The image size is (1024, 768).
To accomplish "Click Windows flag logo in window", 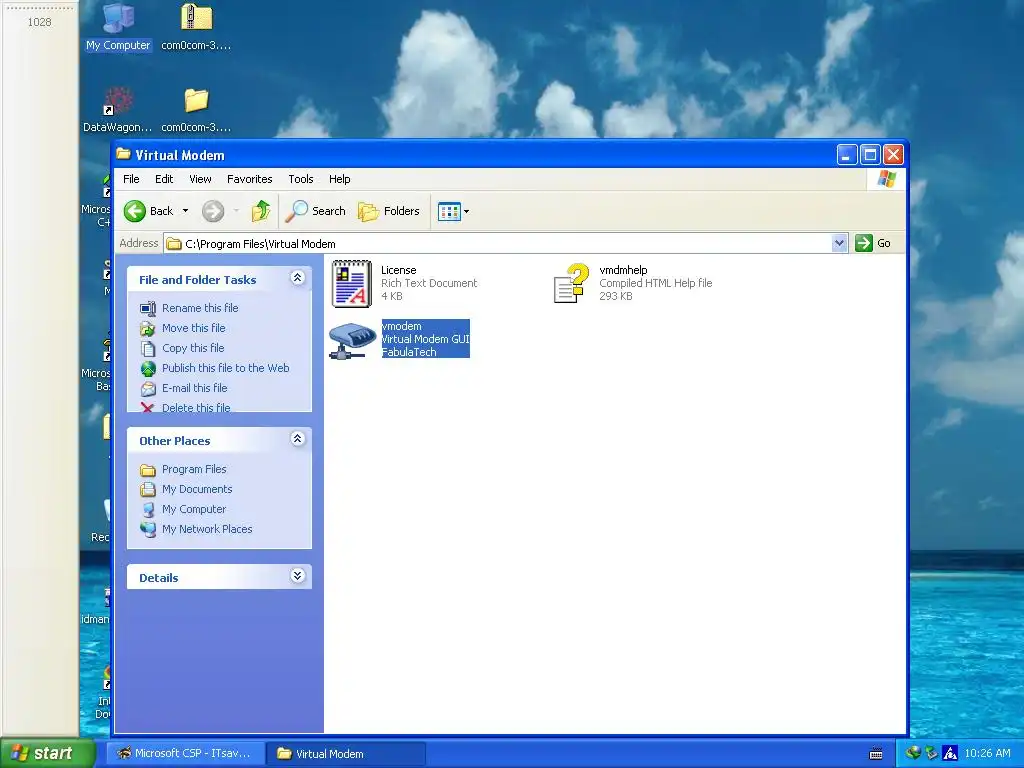I will (887, 178).
